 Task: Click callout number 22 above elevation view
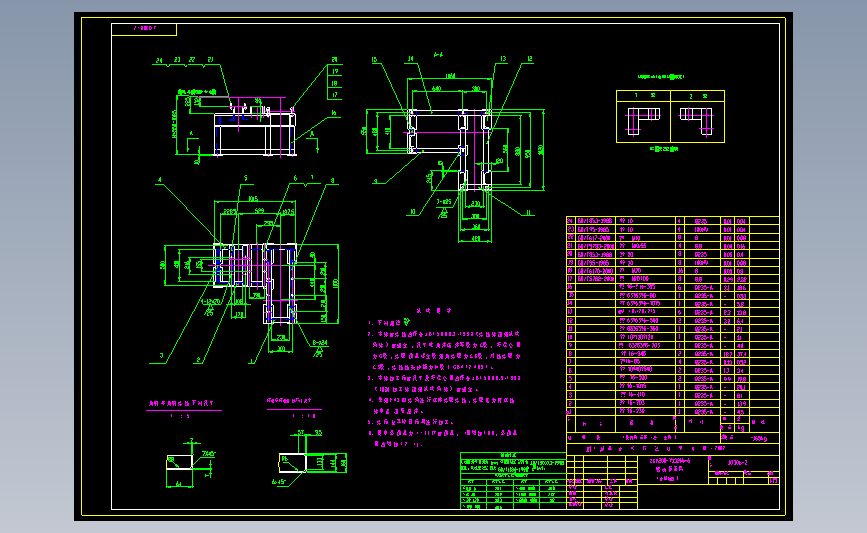192,60
